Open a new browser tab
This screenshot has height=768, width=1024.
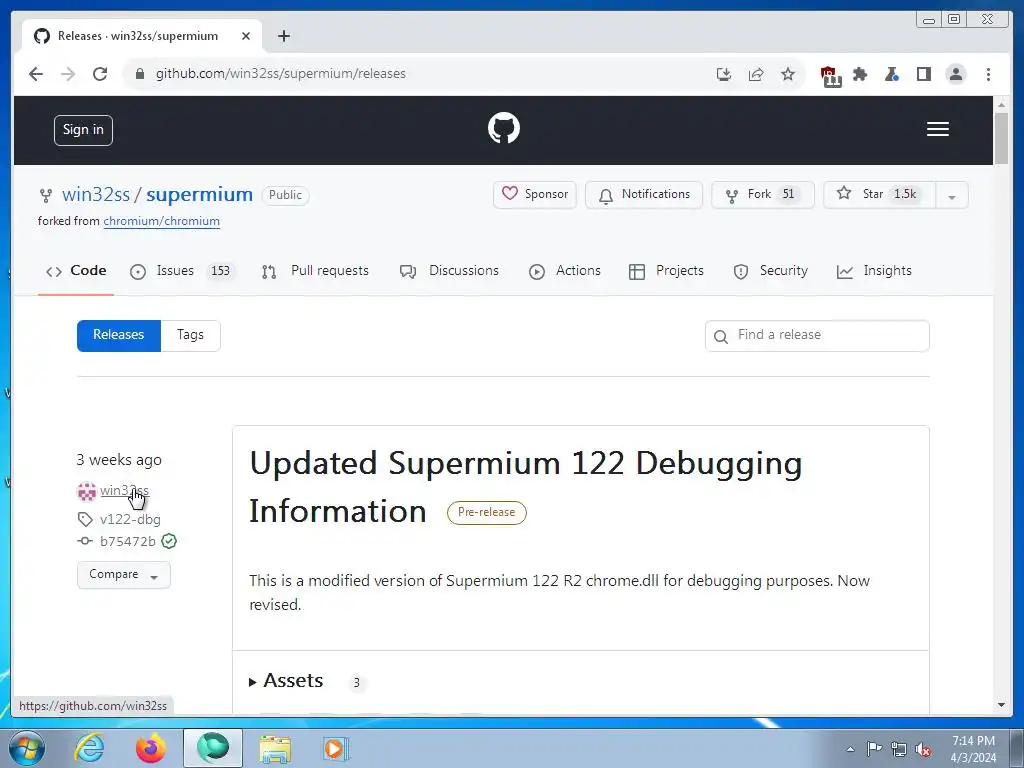(283, 36)
